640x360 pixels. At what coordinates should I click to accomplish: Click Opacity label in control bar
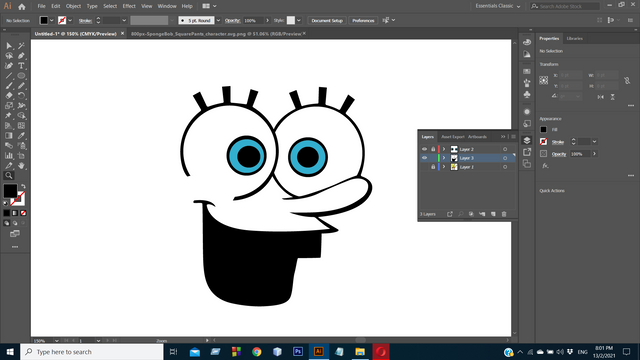(x=232, y=20)
